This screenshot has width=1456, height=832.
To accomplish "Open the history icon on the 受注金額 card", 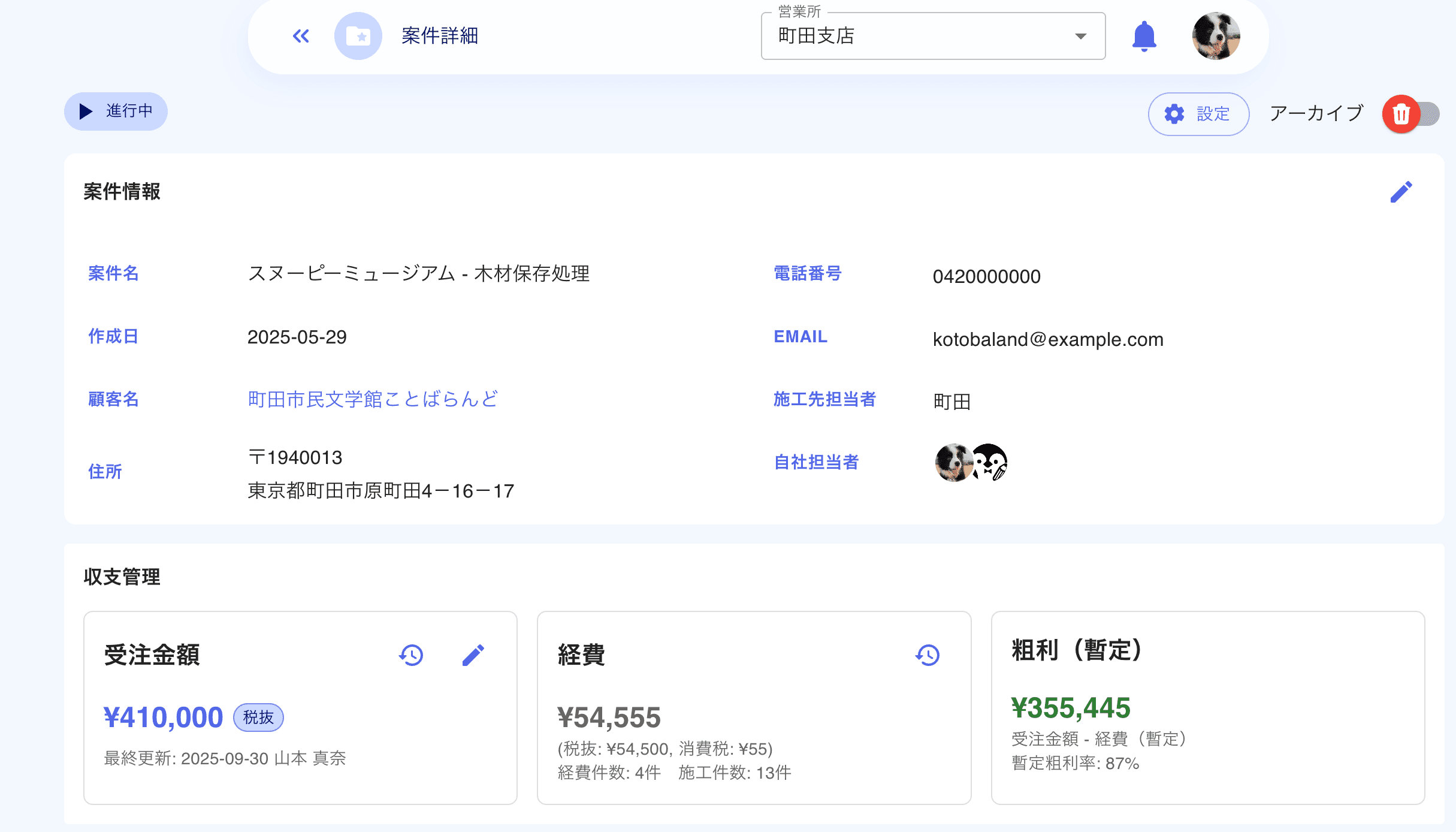I will pyautogui.click(x=411, y=655).
